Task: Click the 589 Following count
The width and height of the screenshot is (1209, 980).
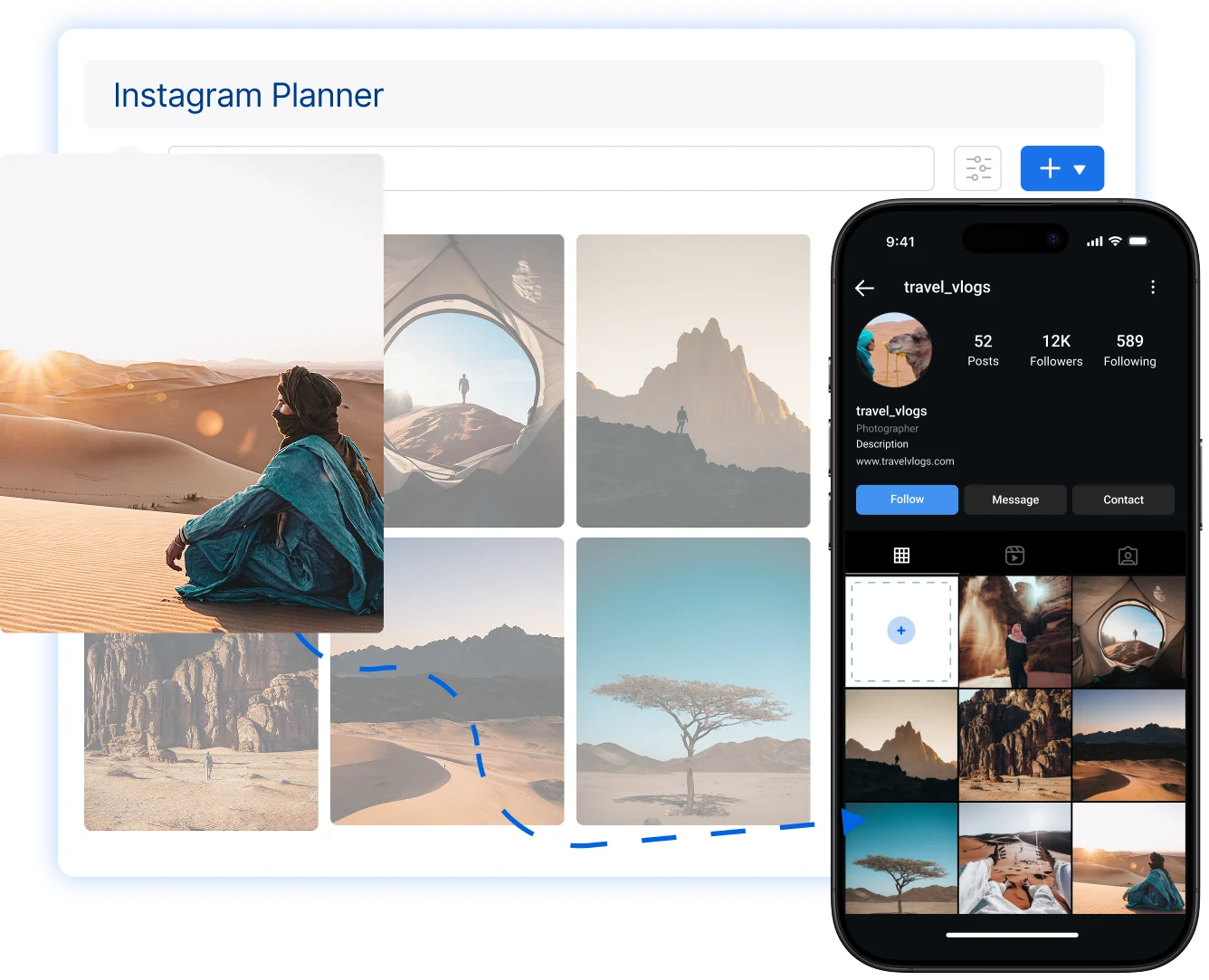Action: coord(1129,350)
